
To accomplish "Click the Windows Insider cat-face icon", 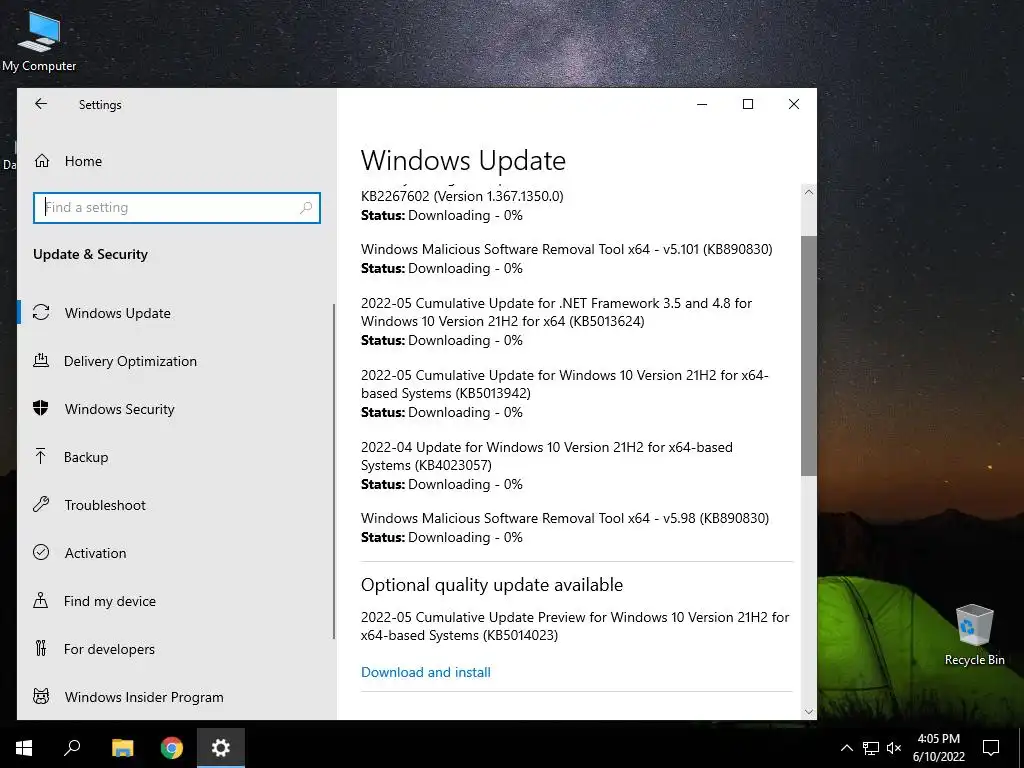I will 41,696.
